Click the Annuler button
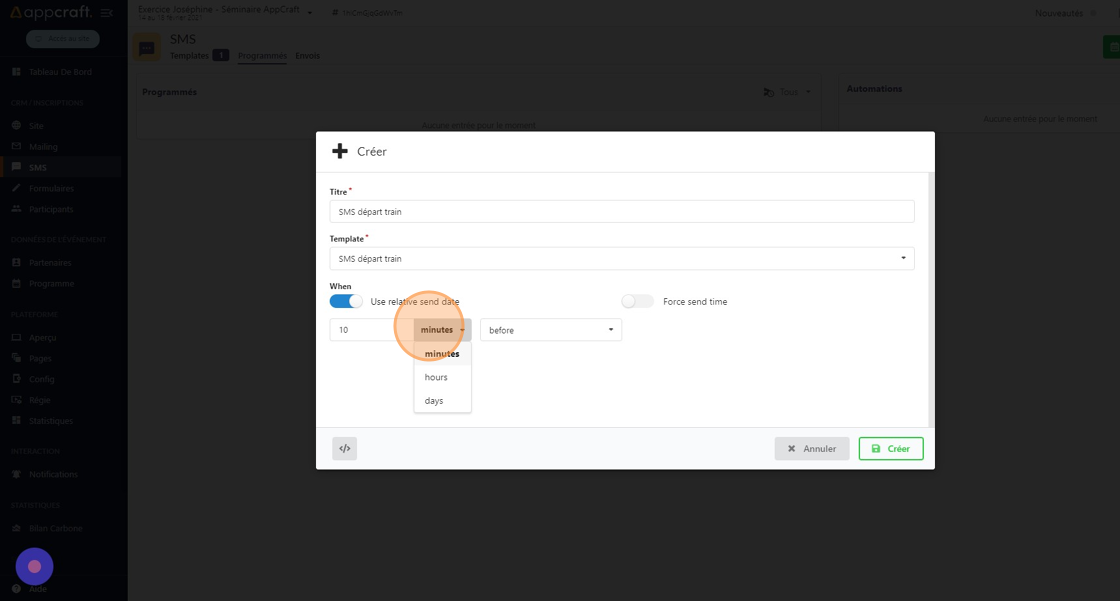 [811, 449]
